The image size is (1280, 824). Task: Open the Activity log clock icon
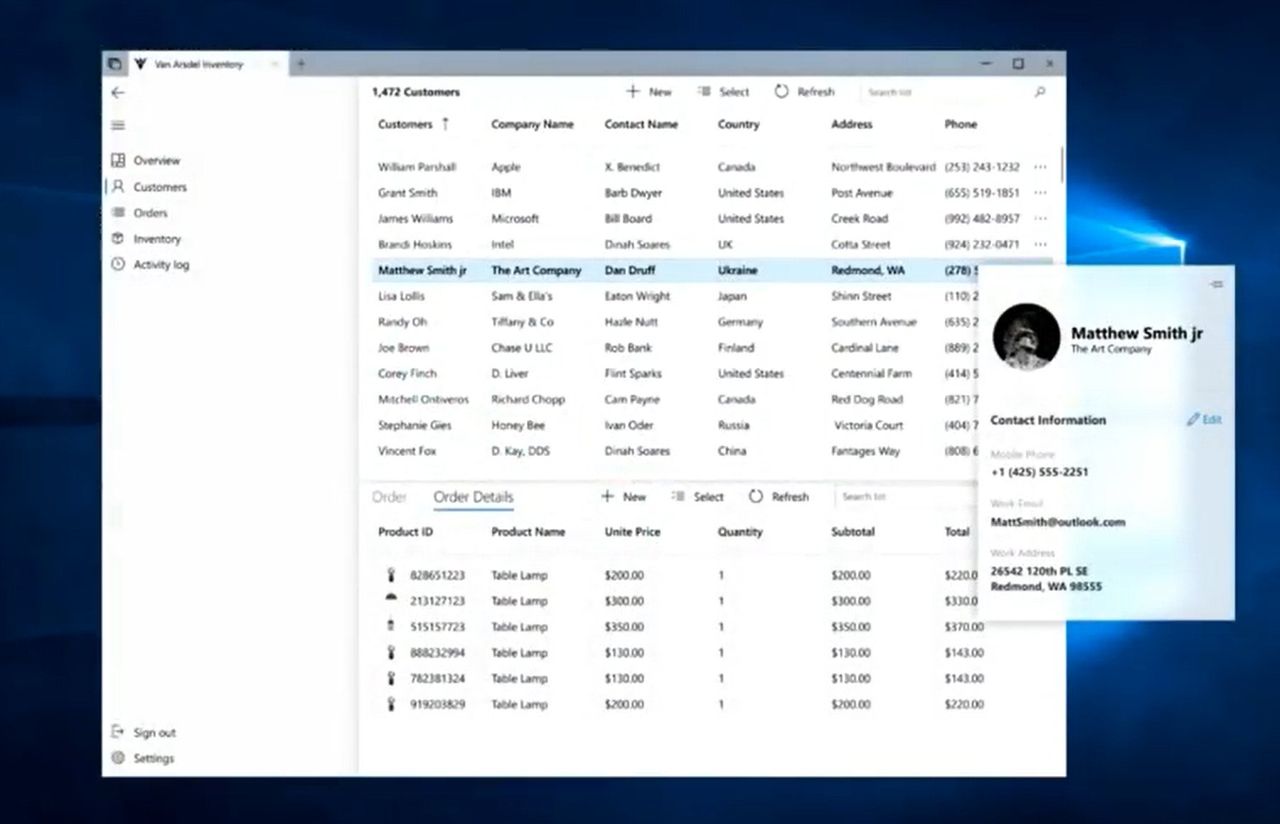(118, 265)
